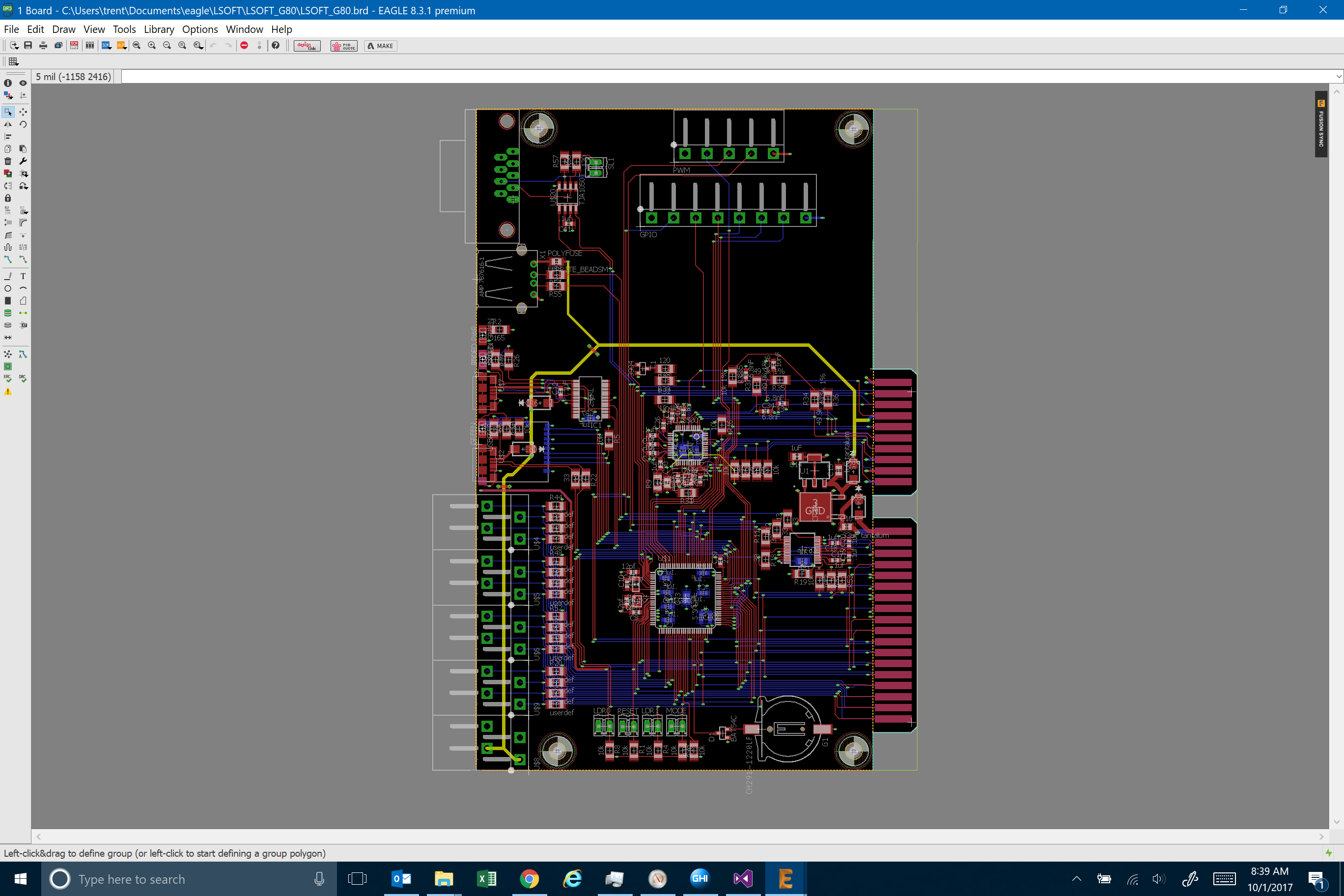This screenshot has height=896, width=1344.
Task: Click the zoom in icon
Action: [x=152, y=46]
